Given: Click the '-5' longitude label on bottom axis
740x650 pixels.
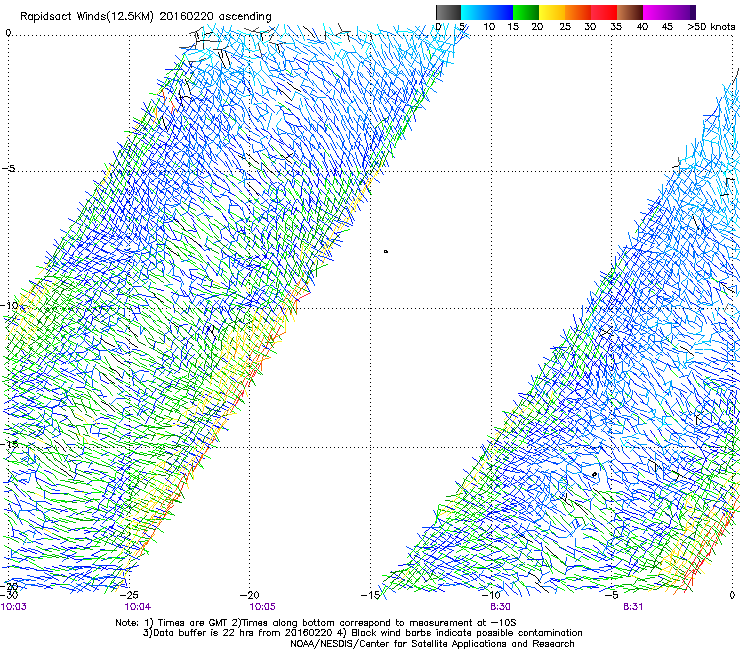Looking at the screenshot, I should 611,595.
